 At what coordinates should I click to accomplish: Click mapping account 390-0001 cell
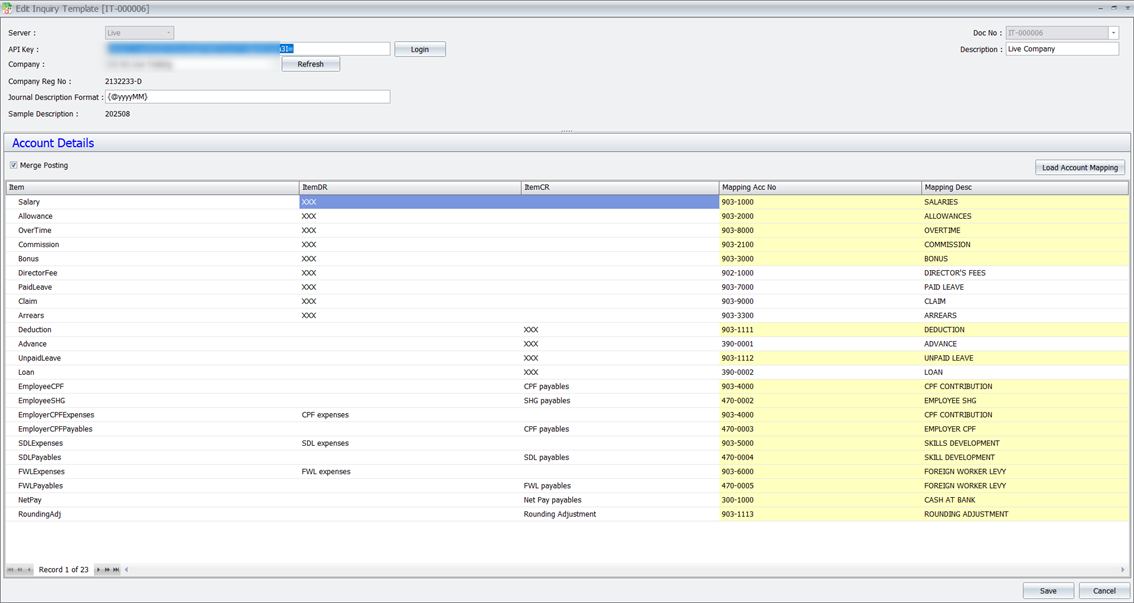[820, 343]
